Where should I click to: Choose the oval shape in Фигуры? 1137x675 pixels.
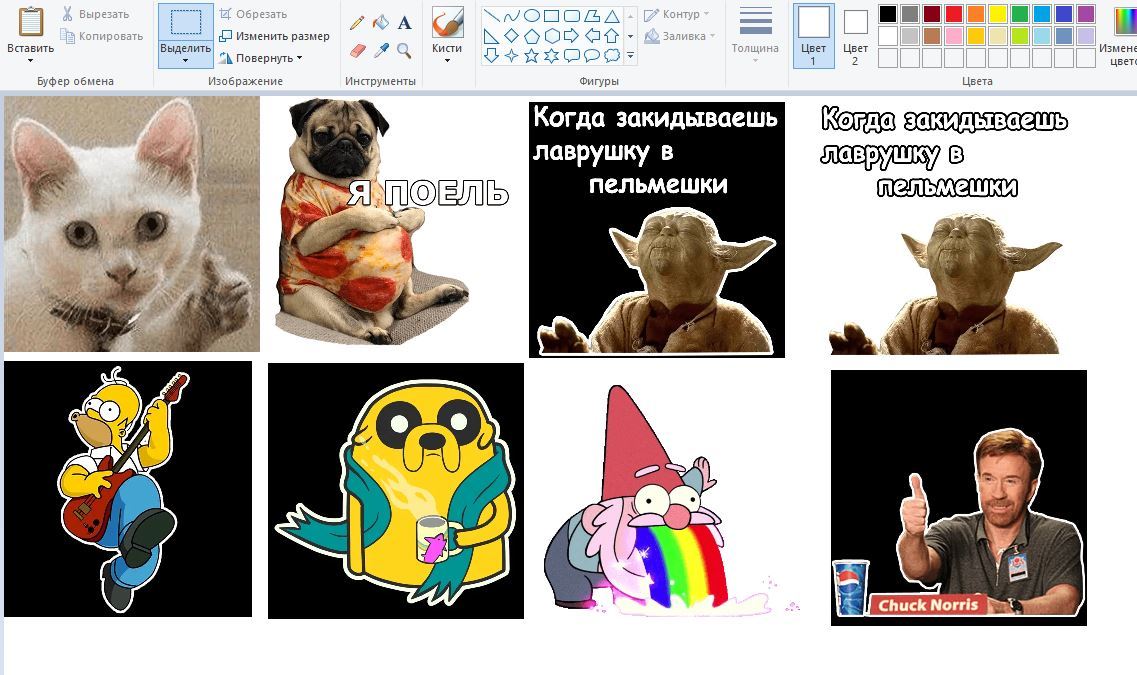point(531,16)
